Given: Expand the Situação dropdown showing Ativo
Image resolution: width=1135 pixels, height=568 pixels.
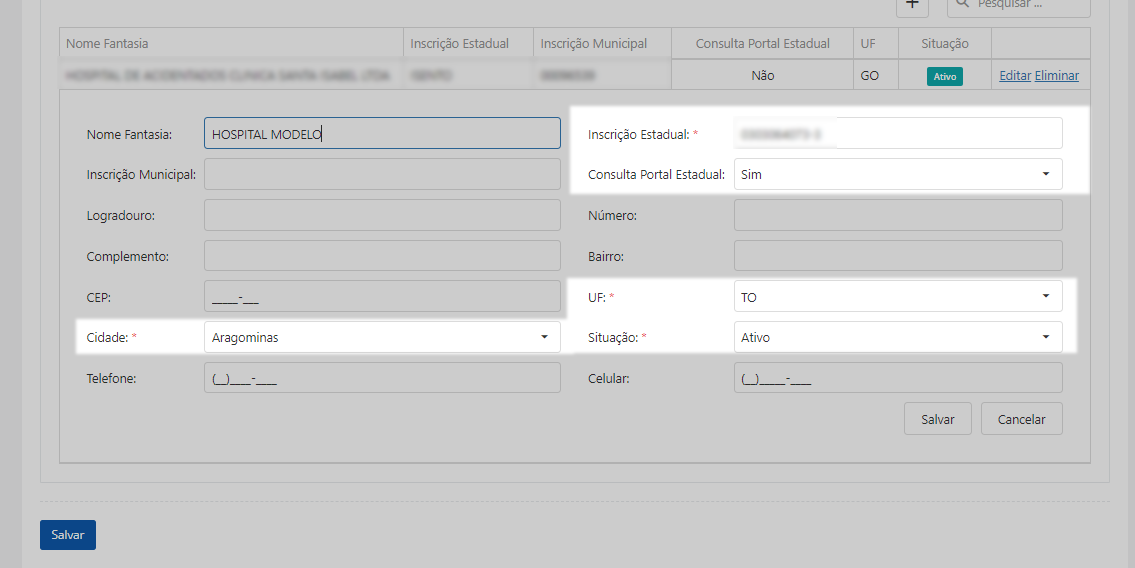Looking at the screenshot, I should [898, 337].
